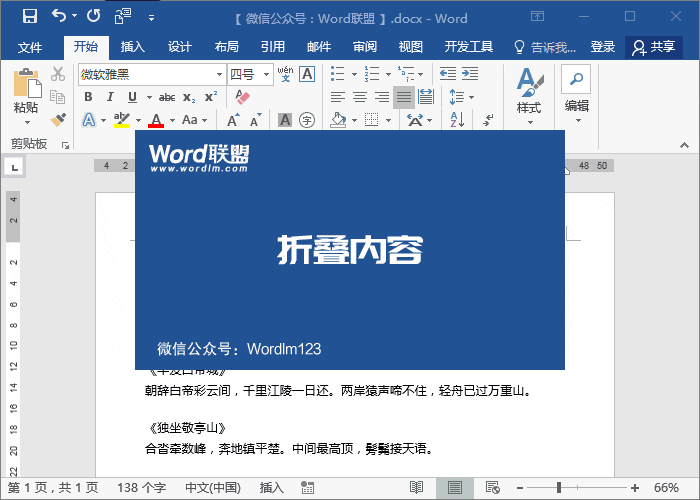This screenshot has width=700, height=500.
Task: Sort text with the A-Z icon
Action: (x=457, y=120)
